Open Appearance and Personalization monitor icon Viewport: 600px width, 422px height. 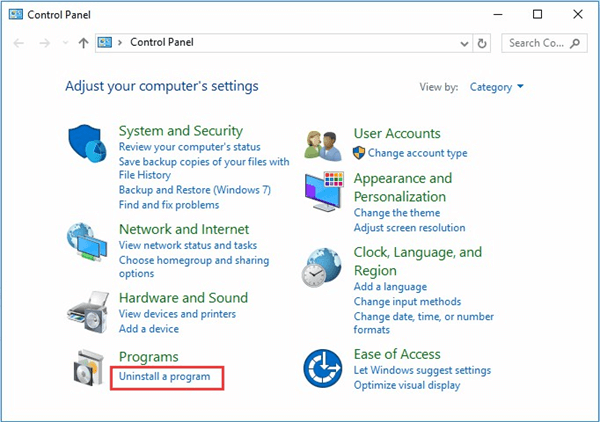point(324,192)
